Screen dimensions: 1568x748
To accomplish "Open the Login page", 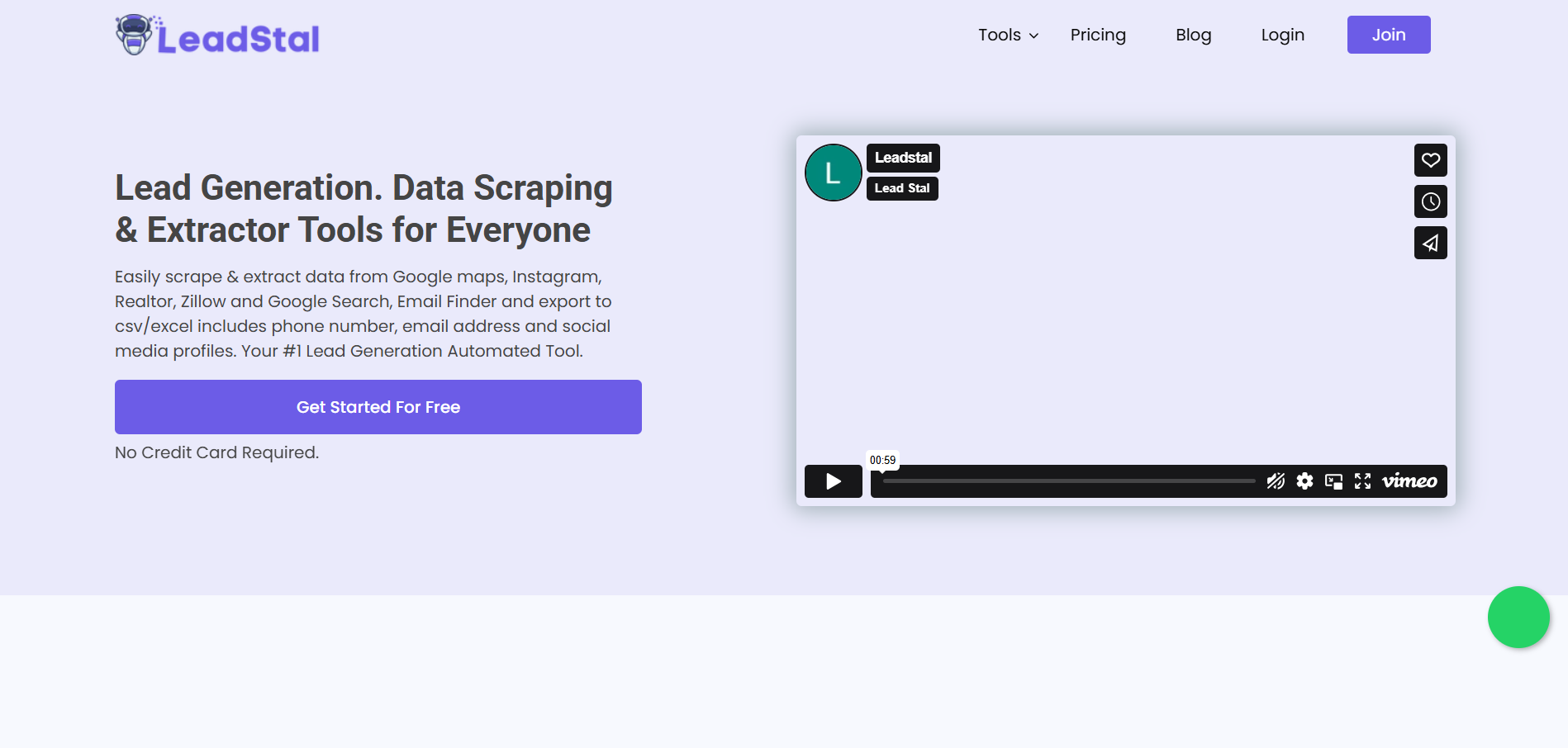I will pos(1282,35).
